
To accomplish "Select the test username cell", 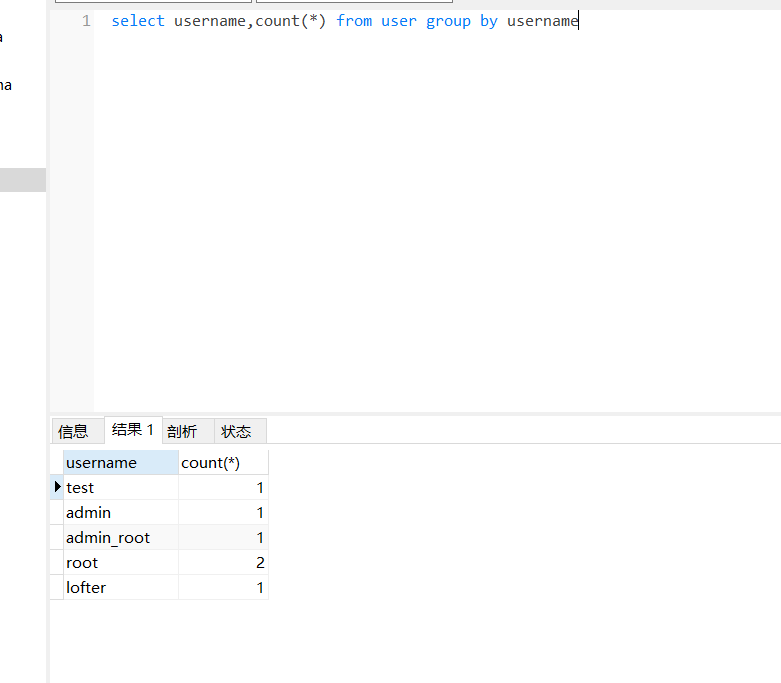I will [x=121, y=487].
